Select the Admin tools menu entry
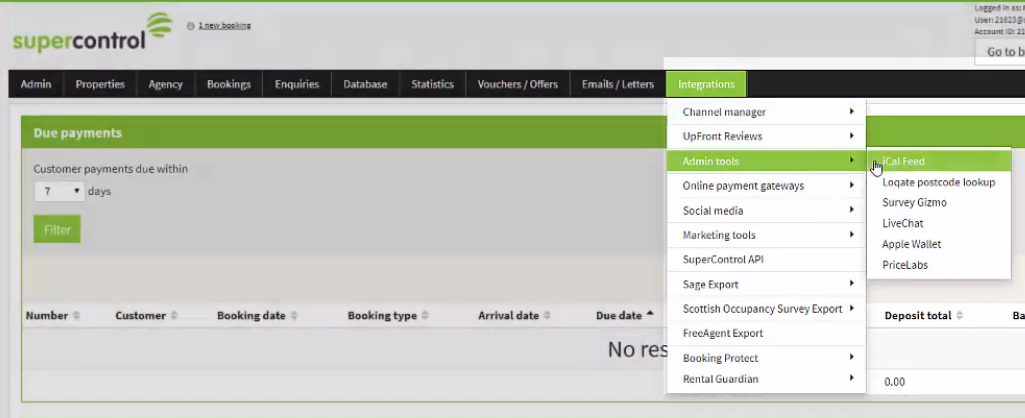This screenshot has width=1025, height=418. [x=766, y=161]
